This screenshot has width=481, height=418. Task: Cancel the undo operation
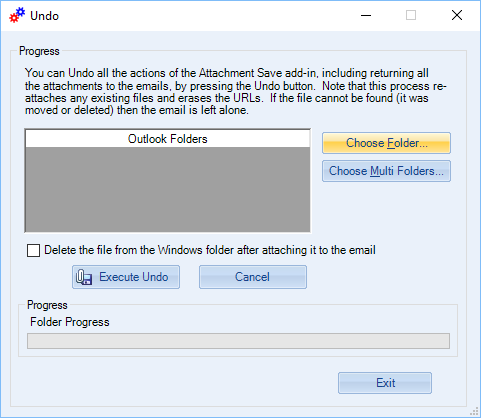click(253, 277)
